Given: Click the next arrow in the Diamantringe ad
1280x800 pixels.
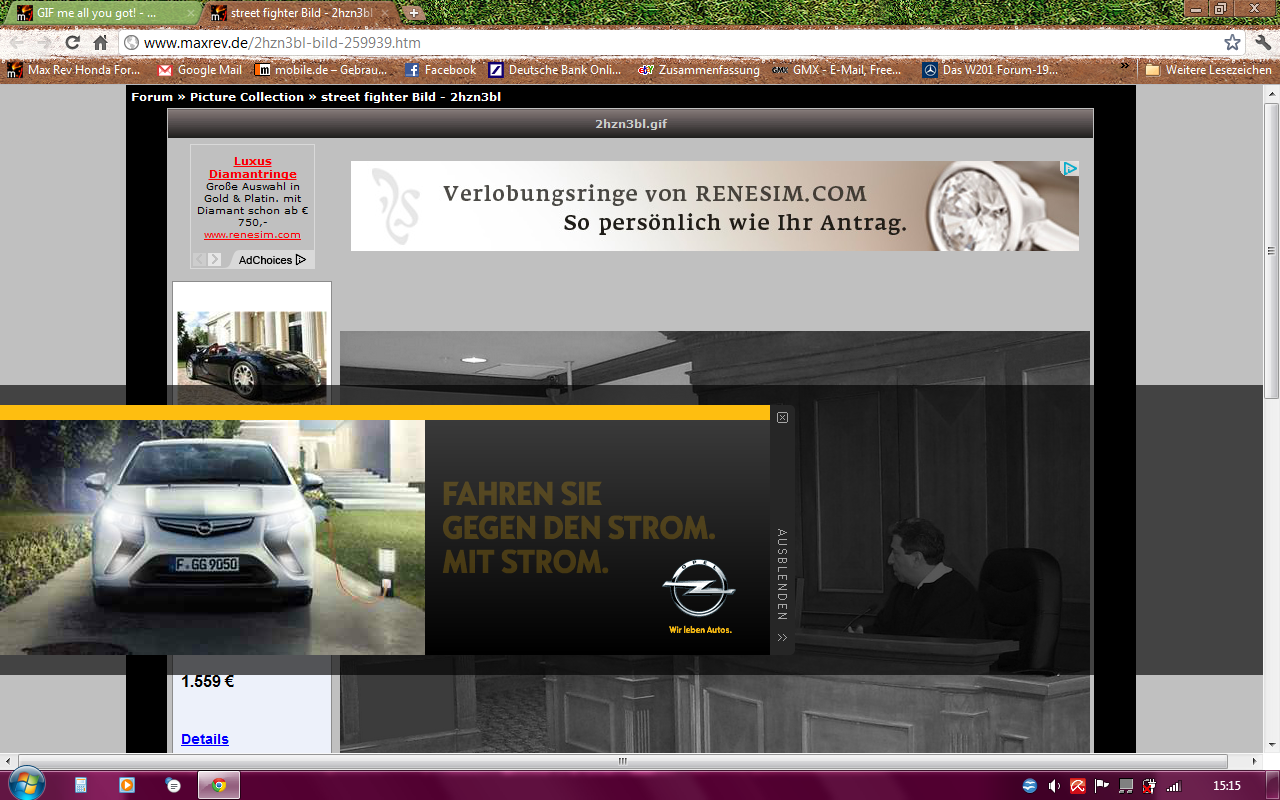Looking at the screenshot, I should point(214,260).
